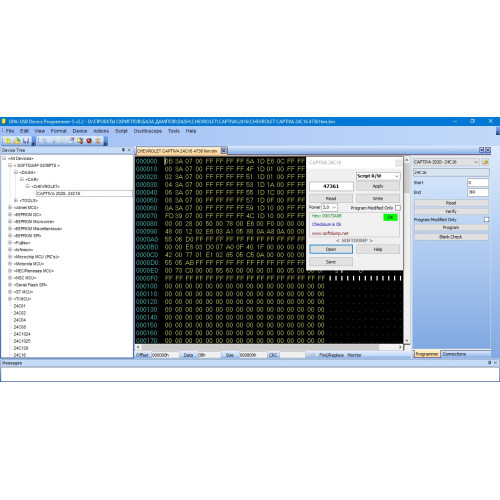Enable Program Modified Only in Programmer panel

[x=486, y=219]
